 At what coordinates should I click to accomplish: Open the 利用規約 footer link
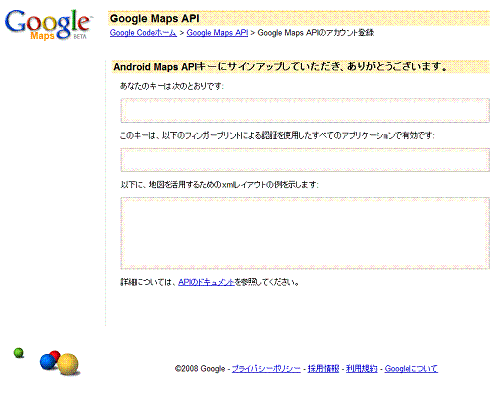click(x=362, y=369)
